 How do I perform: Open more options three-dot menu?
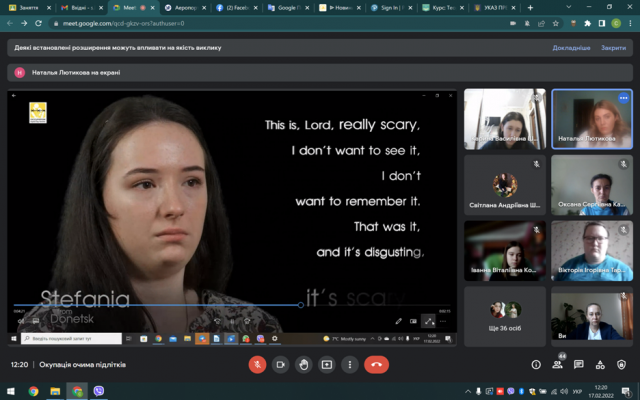click(x=350, y=364)
